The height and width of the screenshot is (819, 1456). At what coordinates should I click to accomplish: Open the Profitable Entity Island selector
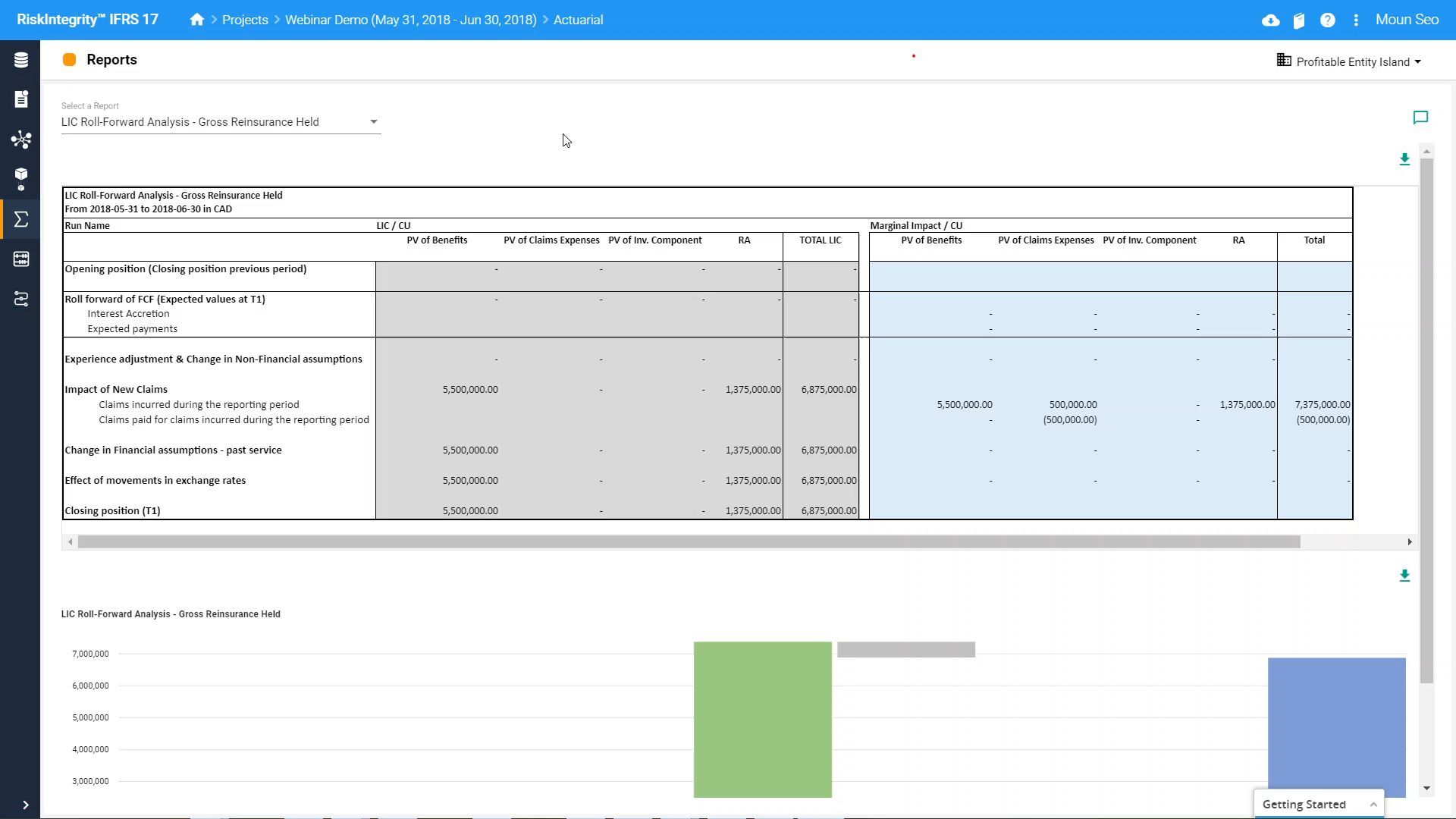1350,61
